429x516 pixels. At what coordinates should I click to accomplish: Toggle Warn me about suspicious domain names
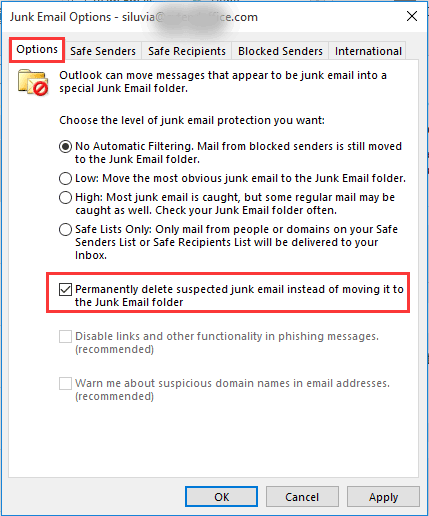pos(65,383)
